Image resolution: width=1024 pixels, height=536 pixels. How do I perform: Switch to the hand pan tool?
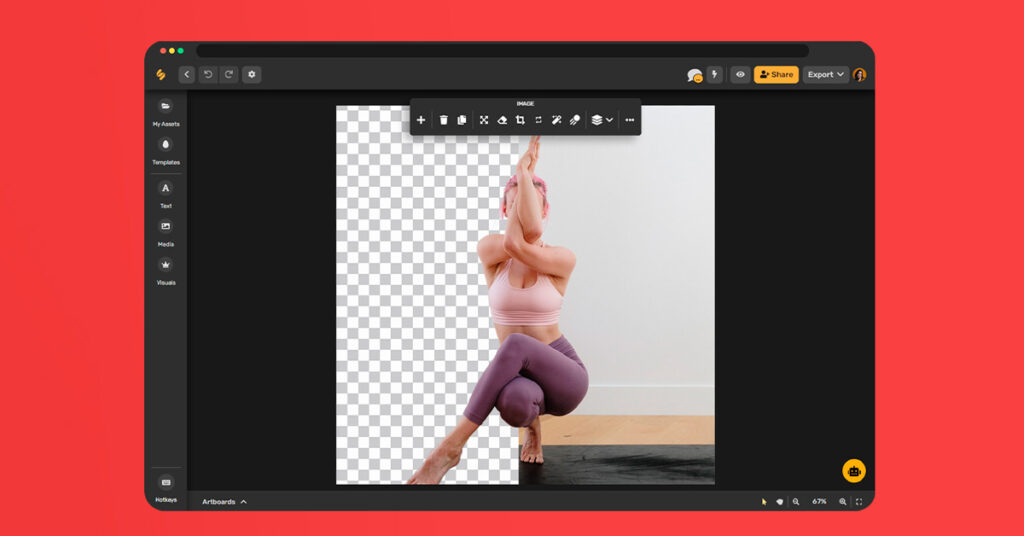pyautogui.click(x=779, y=501)
